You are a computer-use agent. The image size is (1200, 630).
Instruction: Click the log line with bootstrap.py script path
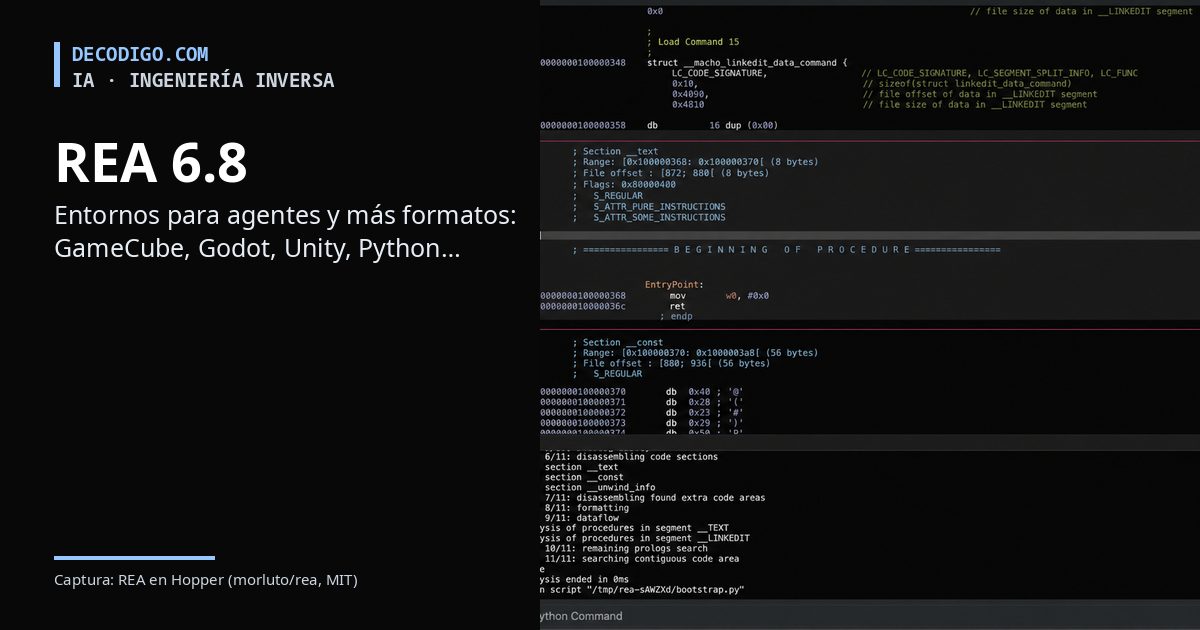coord(643,590)
